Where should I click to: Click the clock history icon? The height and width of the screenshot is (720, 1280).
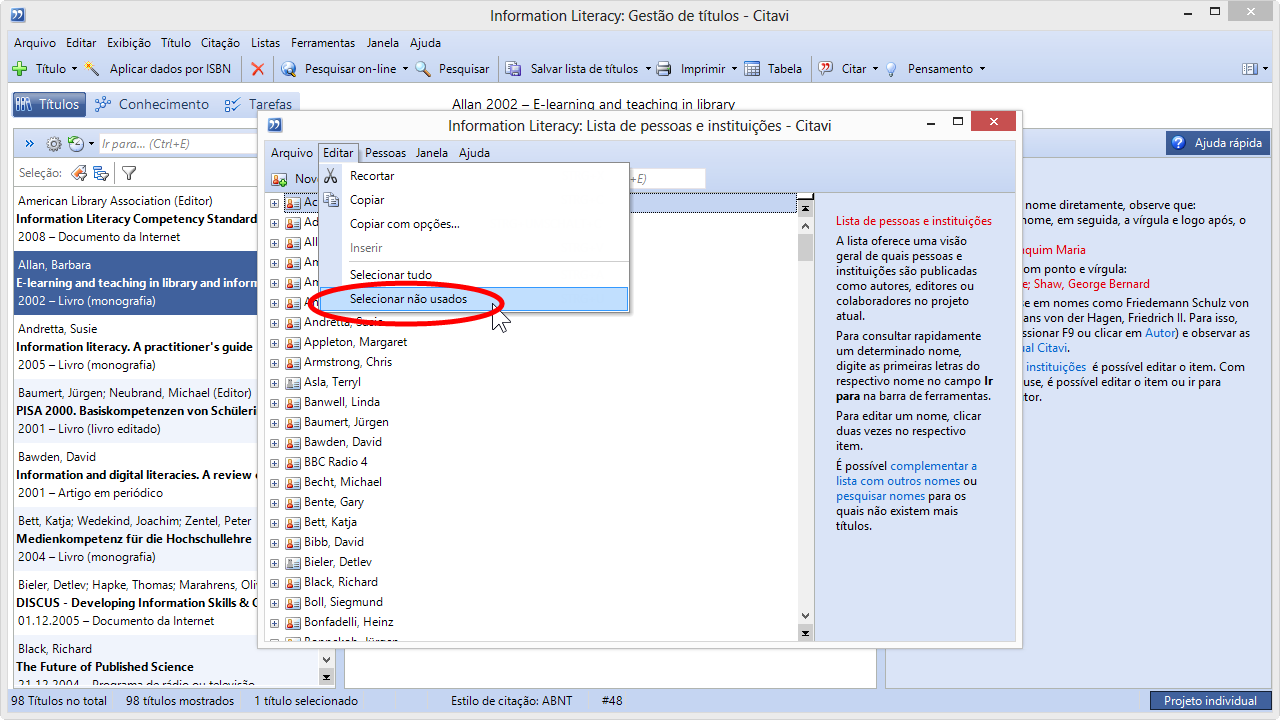[x=76, y=144]
